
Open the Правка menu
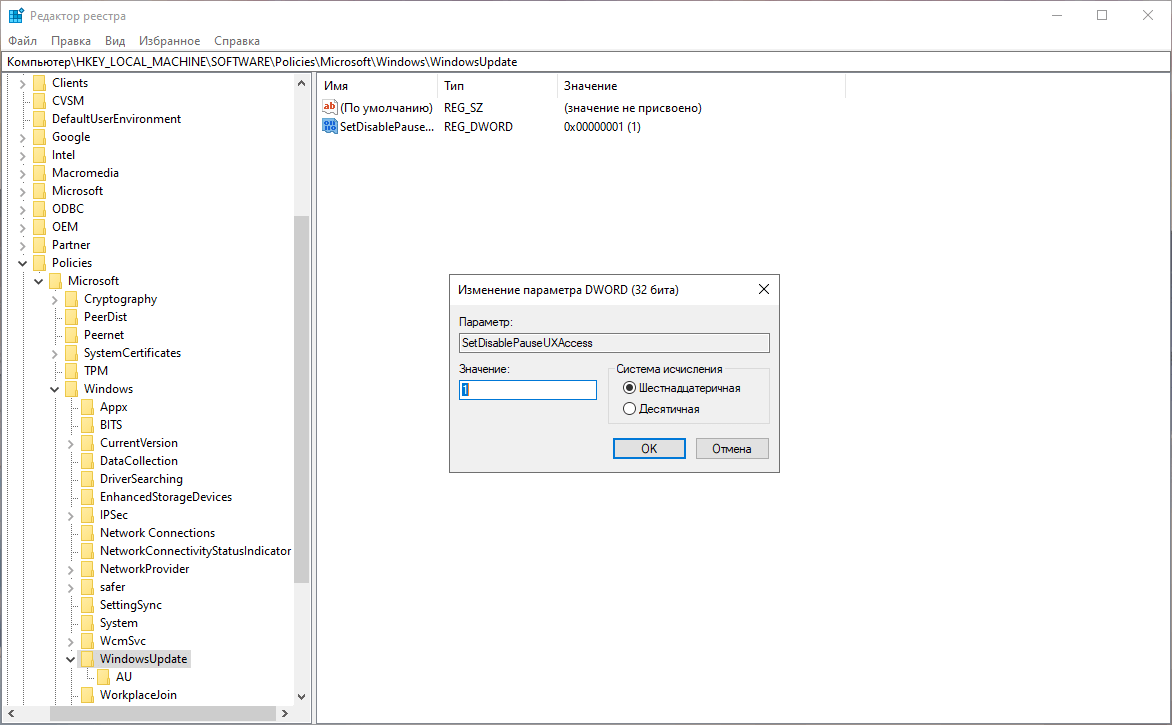click(x=70, y=41)
